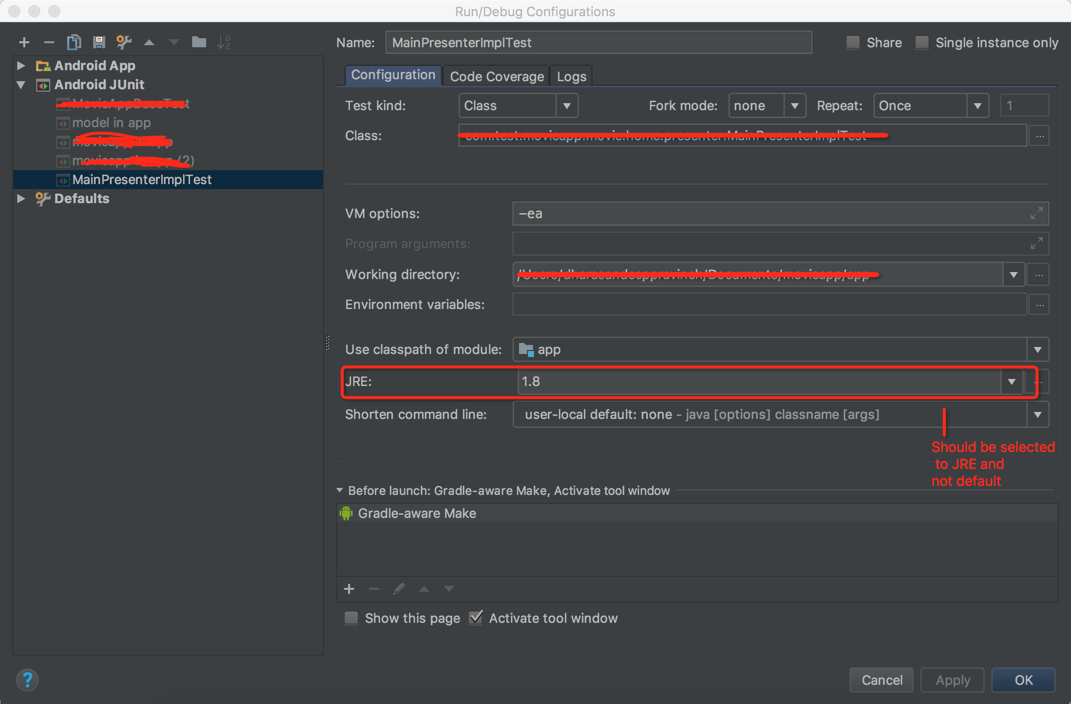This screenshot has width=1071, height=704.
Task: Edit the before-launch task with the pencil icon
Action: pyautogui.click(x=399, y=589)
